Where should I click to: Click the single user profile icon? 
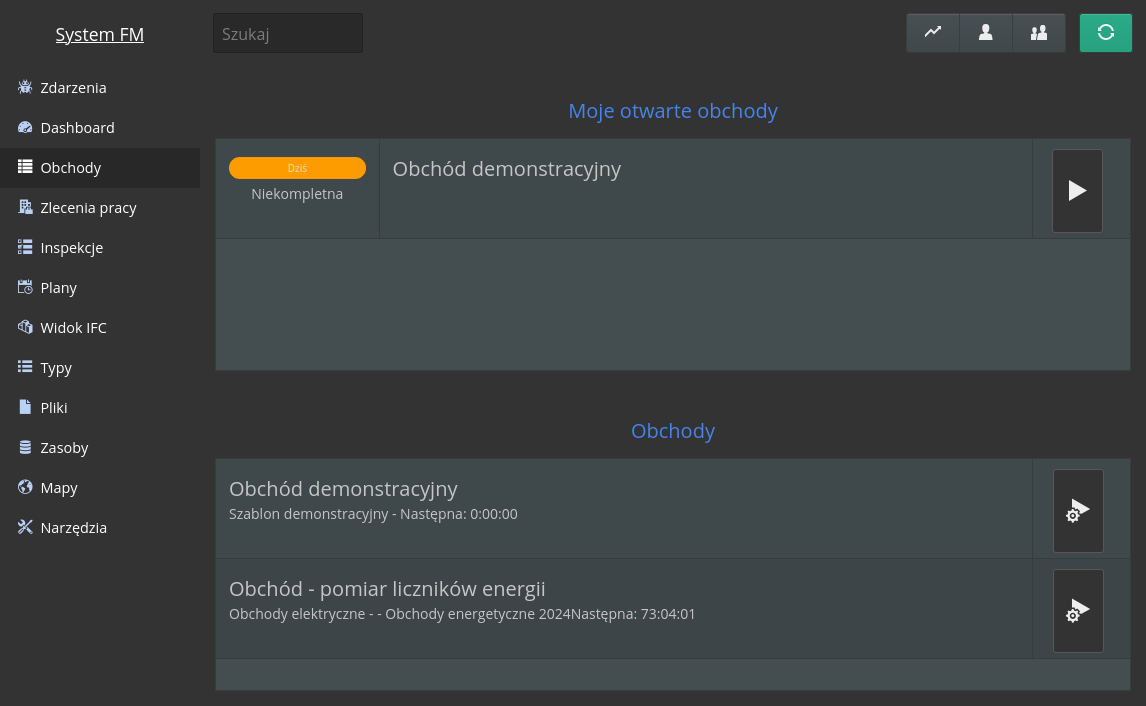985,33
